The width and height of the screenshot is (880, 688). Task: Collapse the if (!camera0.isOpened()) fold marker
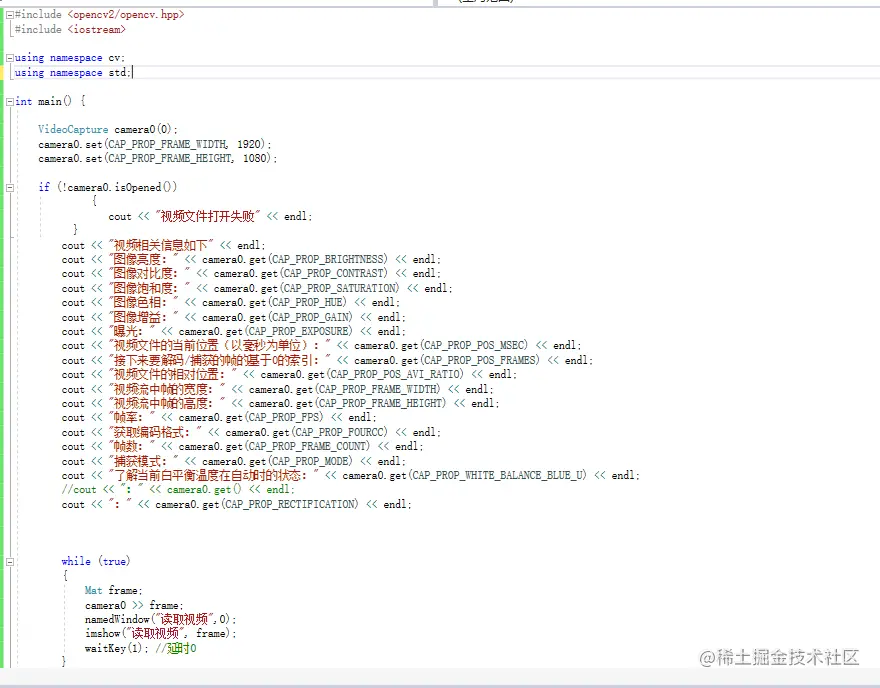(10, 187)
